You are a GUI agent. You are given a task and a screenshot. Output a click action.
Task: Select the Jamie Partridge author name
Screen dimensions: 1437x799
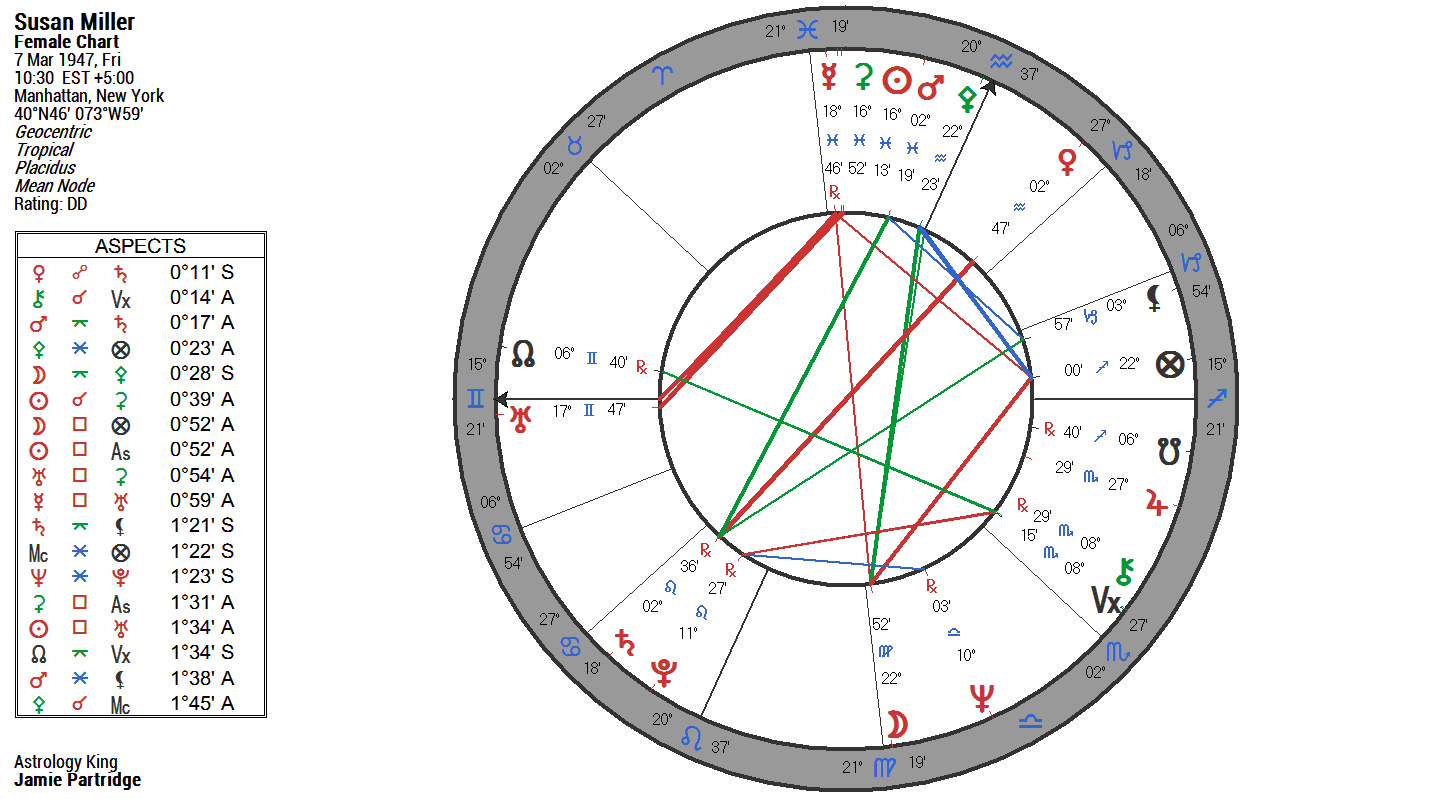pos(78,780)
